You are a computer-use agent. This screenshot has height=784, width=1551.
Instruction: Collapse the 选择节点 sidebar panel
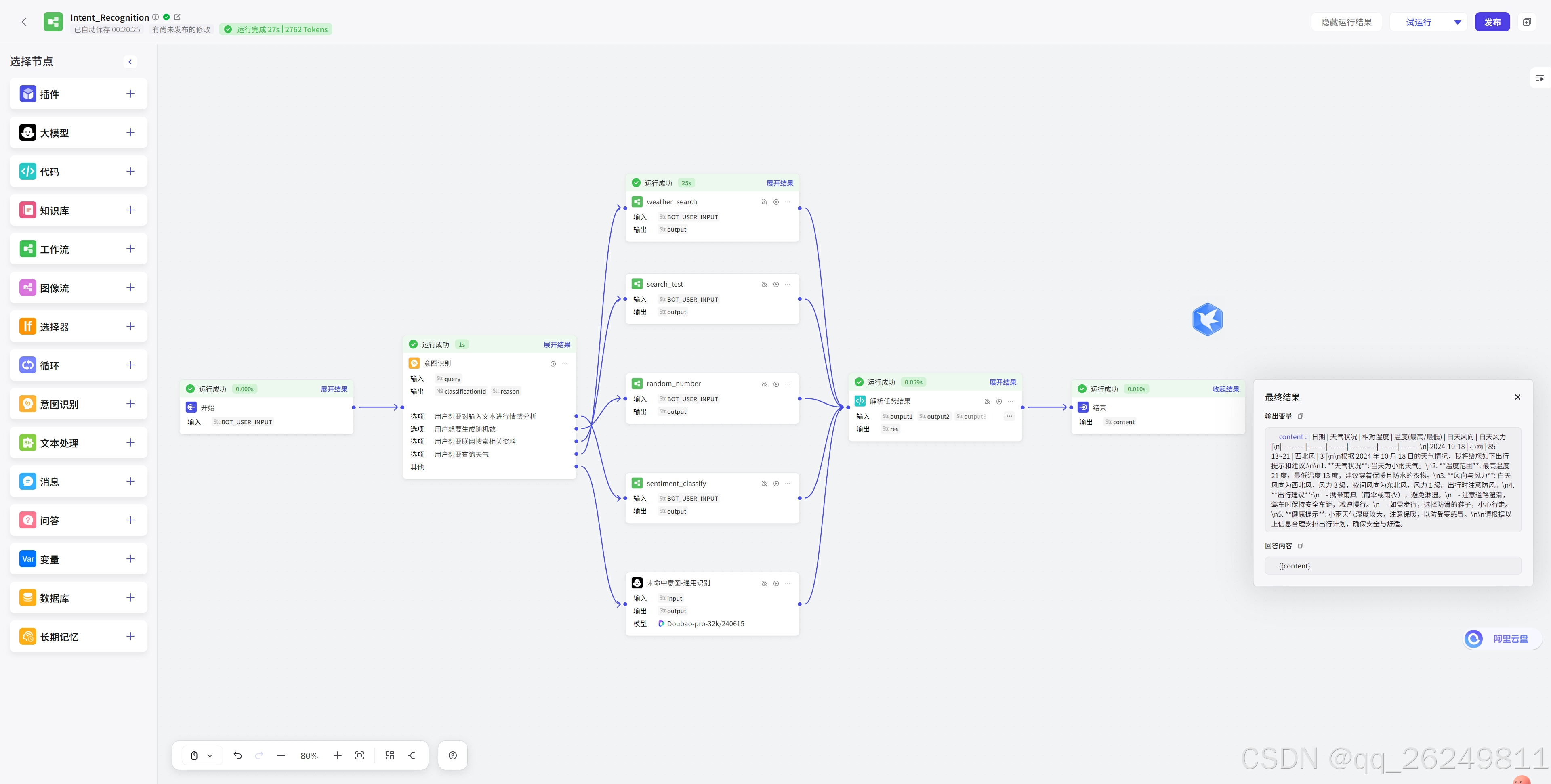coord(130,61)
